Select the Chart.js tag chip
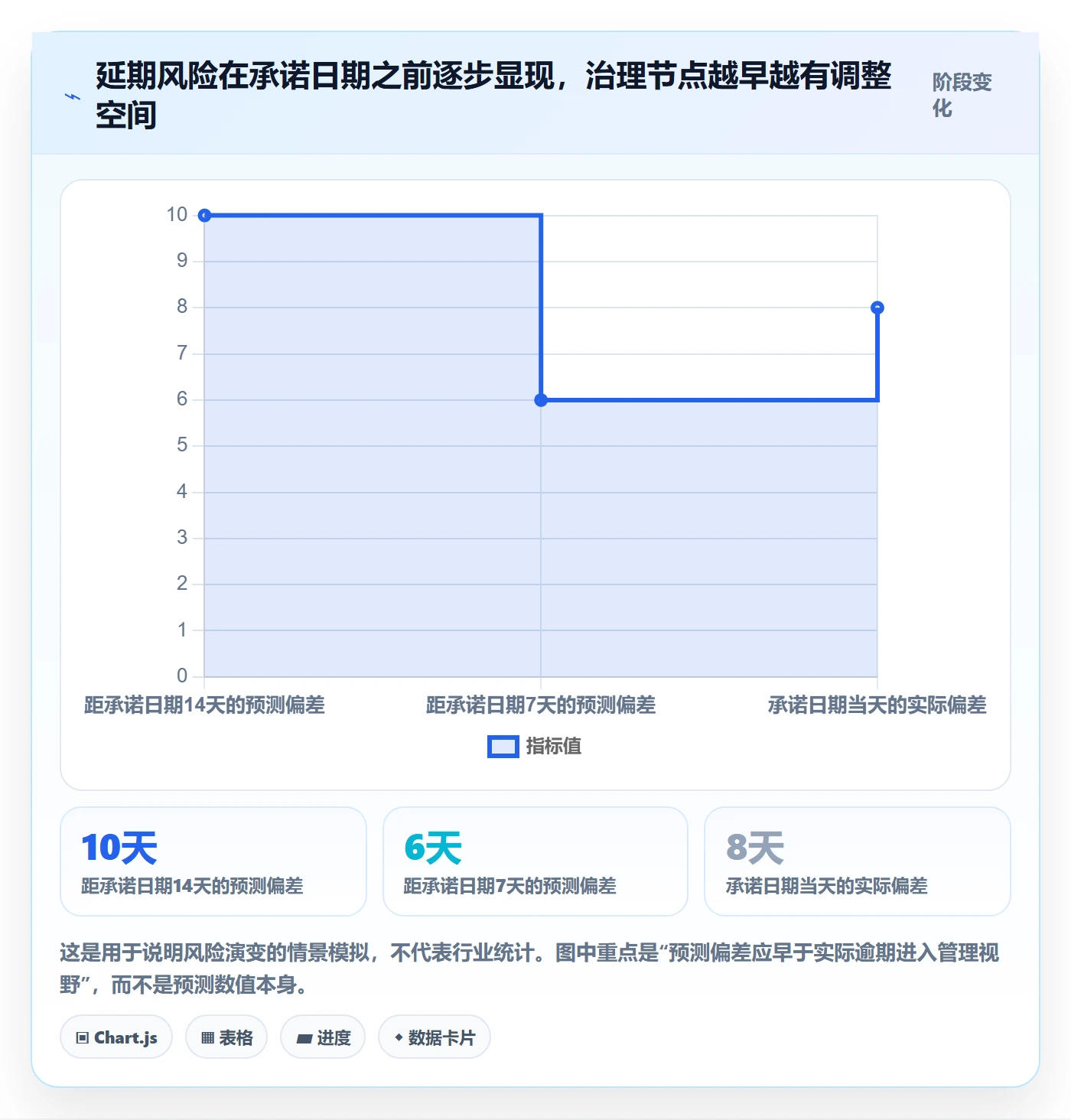1071x1120 pixels. click(116, 1037)
